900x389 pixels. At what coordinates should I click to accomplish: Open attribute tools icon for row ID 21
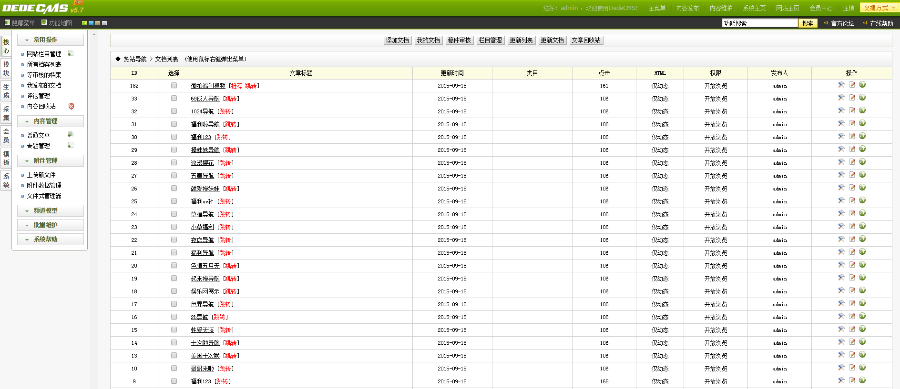point(841,252)
